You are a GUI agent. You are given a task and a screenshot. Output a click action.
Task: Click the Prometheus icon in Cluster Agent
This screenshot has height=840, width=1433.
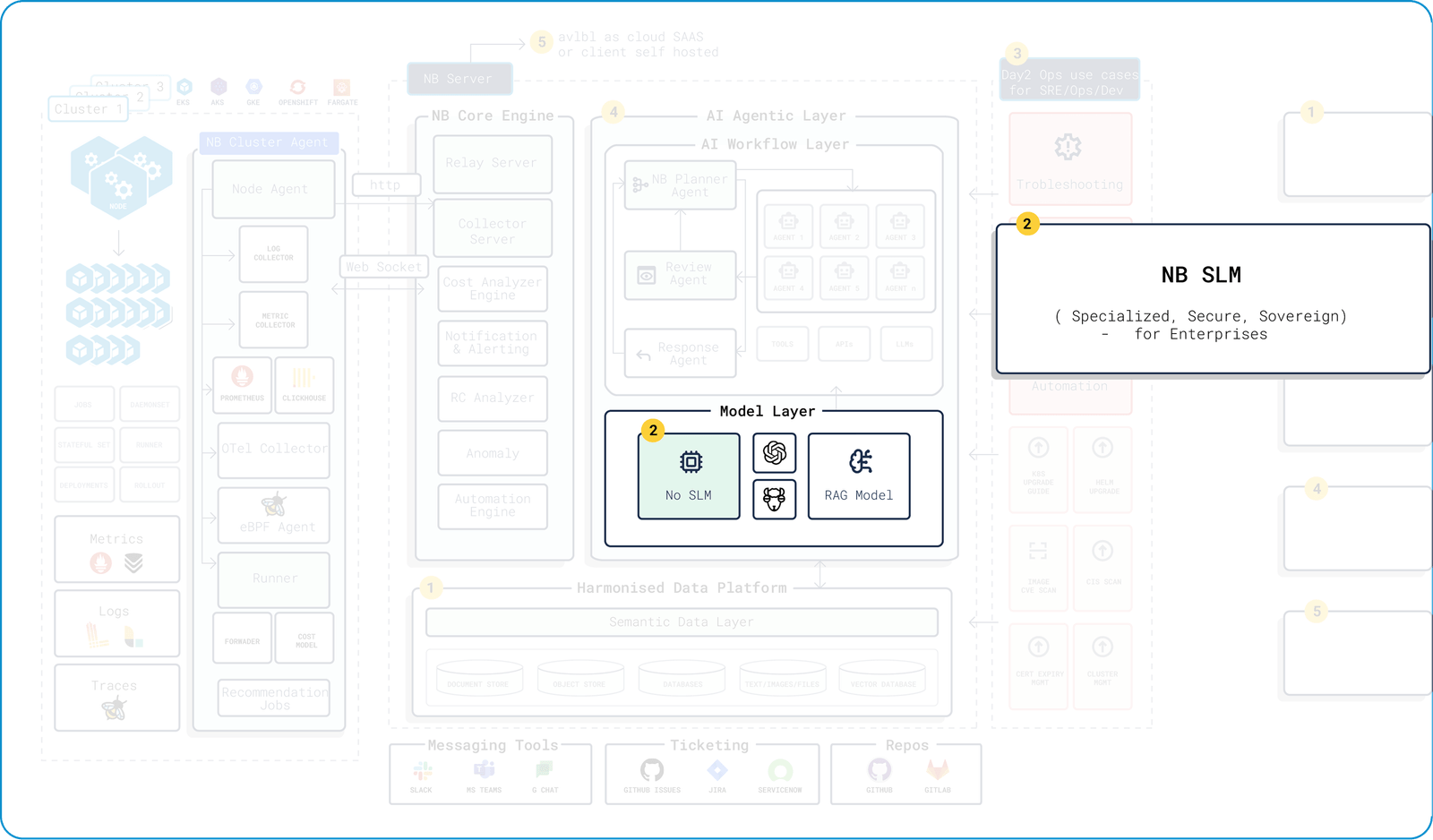point(242,377)
